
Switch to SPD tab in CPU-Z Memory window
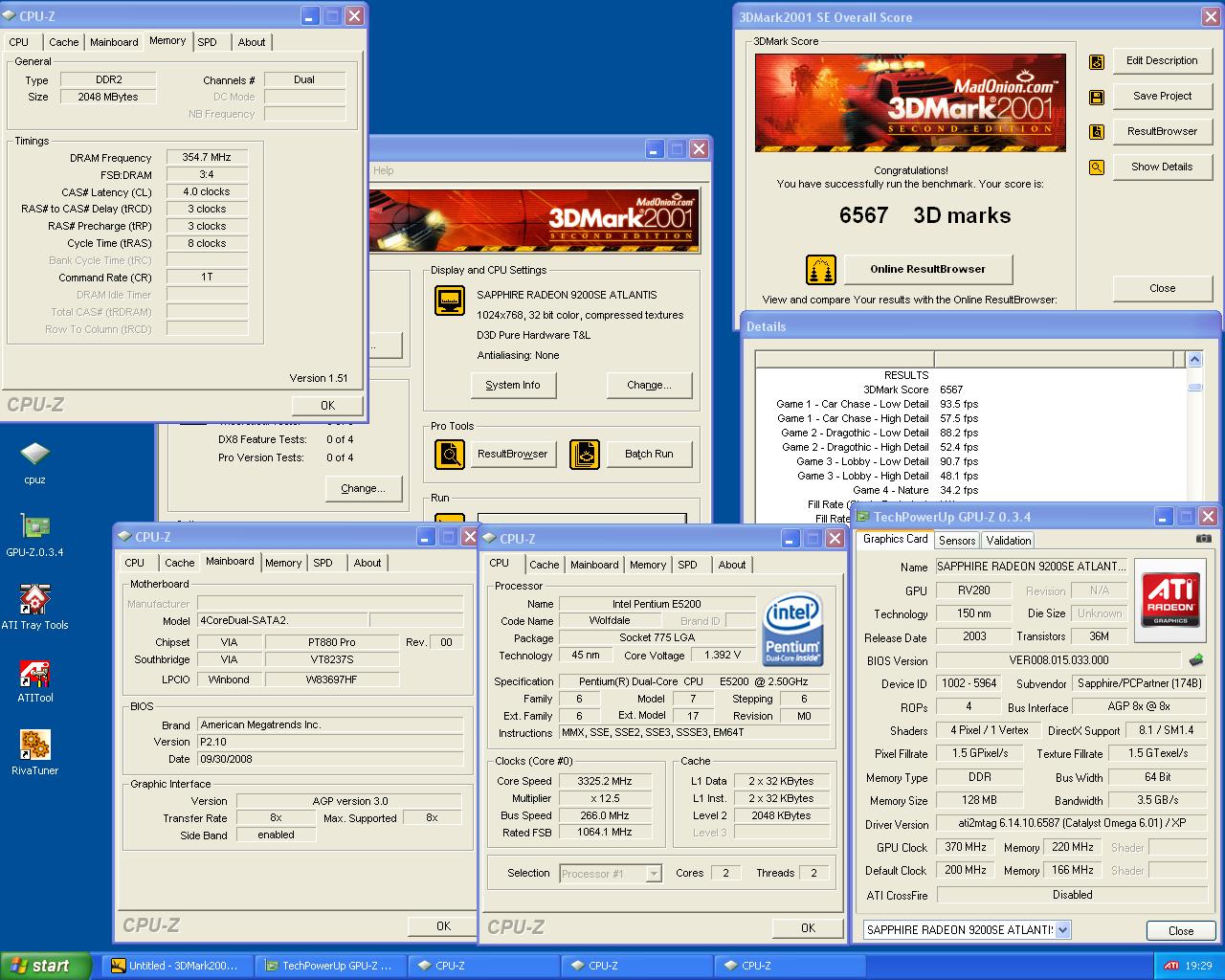208,42
